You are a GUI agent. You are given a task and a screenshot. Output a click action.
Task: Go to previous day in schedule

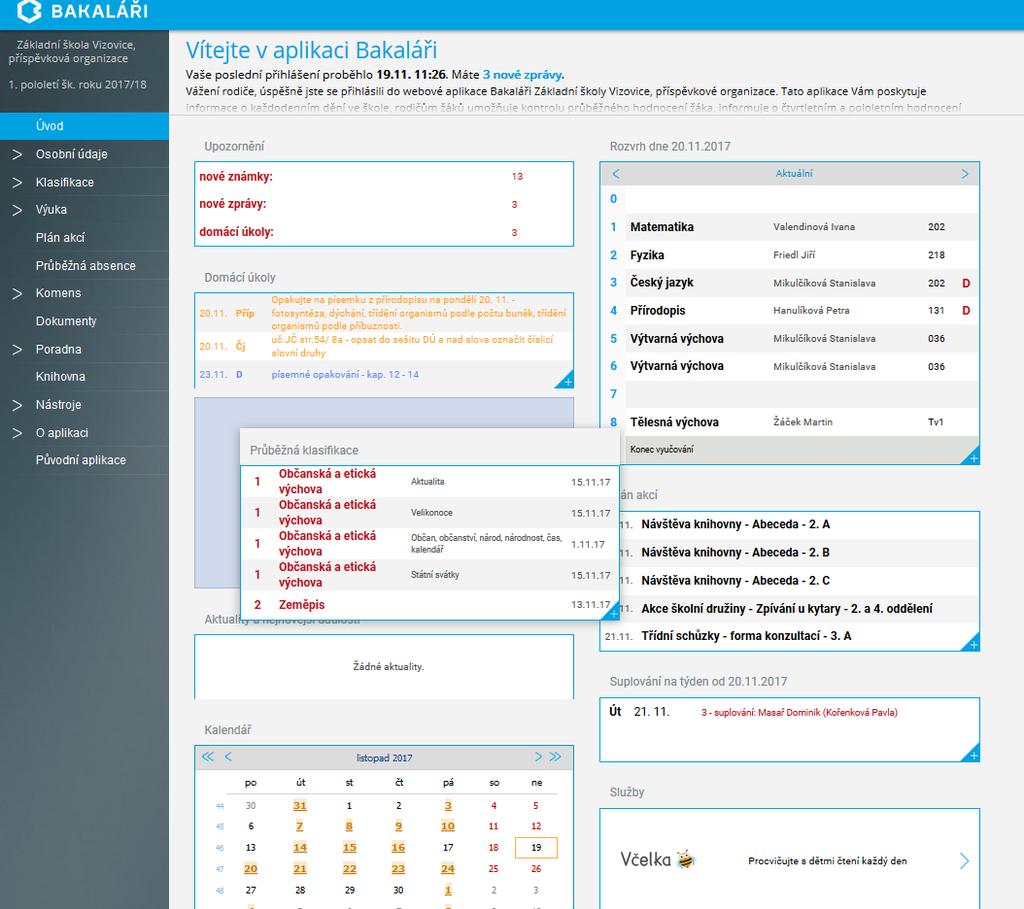click(616, 174)
